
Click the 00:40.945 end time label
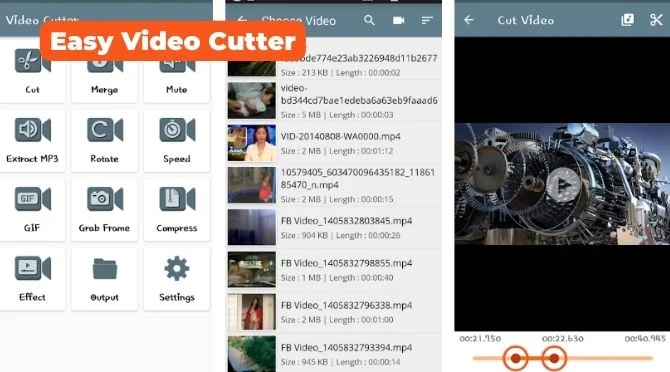[x=645, y=338]
